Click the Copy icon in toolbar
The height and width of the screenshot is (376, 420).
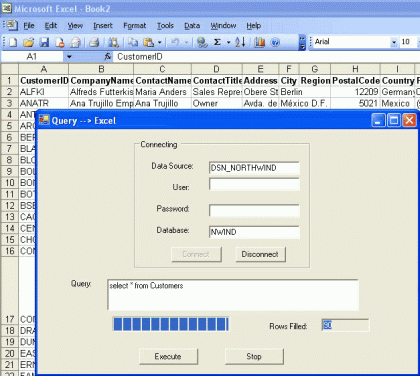133,42
